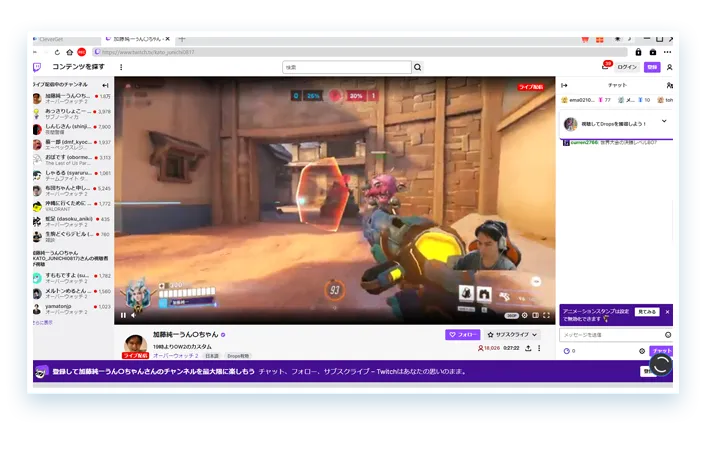Viewport: 701px width, 452px height.
Task: Click the Twitch logo home icon
Action: coord(37,67)
